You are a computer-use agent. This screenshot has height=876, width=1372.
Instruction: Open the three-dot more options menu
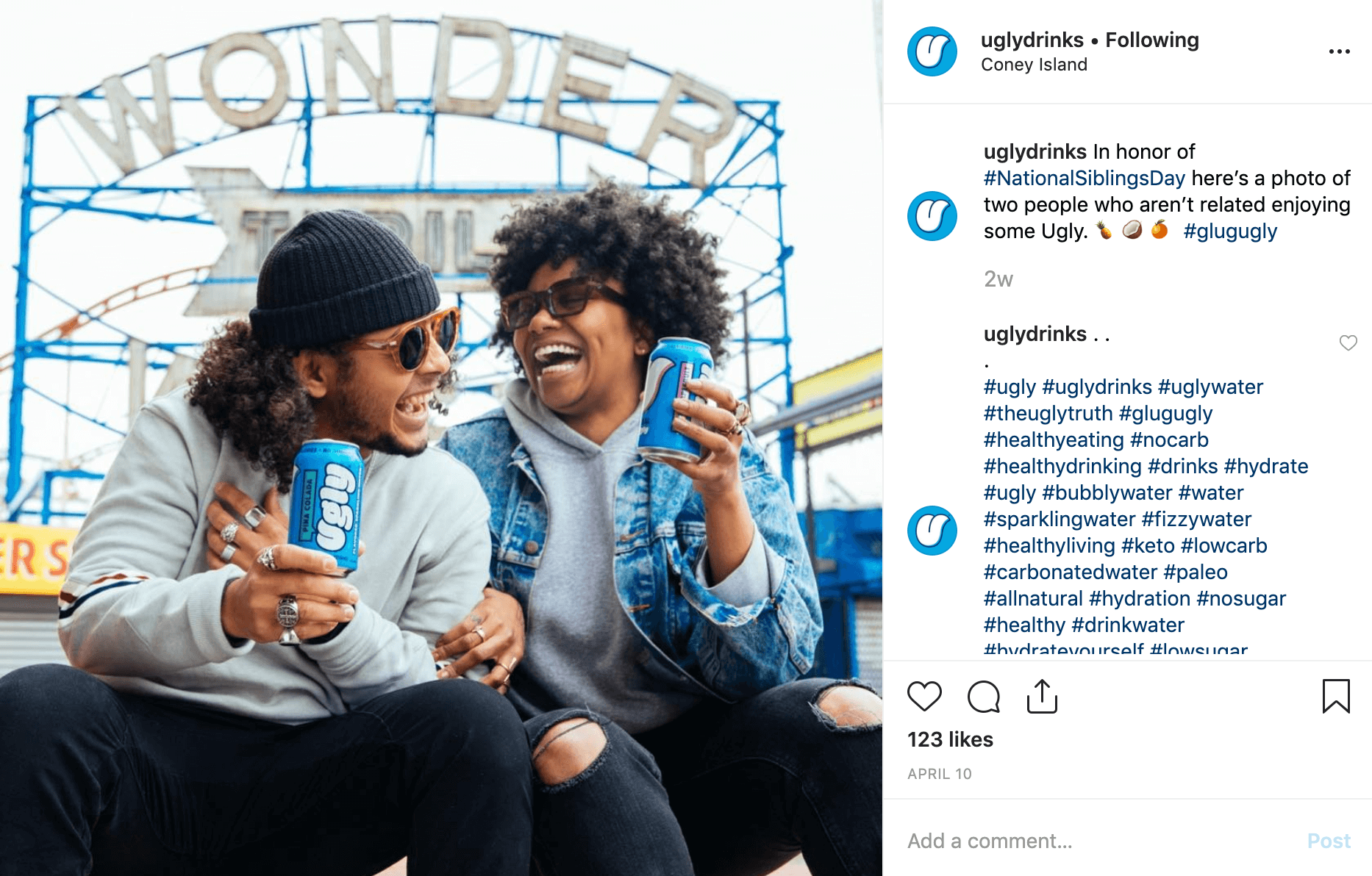[x=1339, y=51]
